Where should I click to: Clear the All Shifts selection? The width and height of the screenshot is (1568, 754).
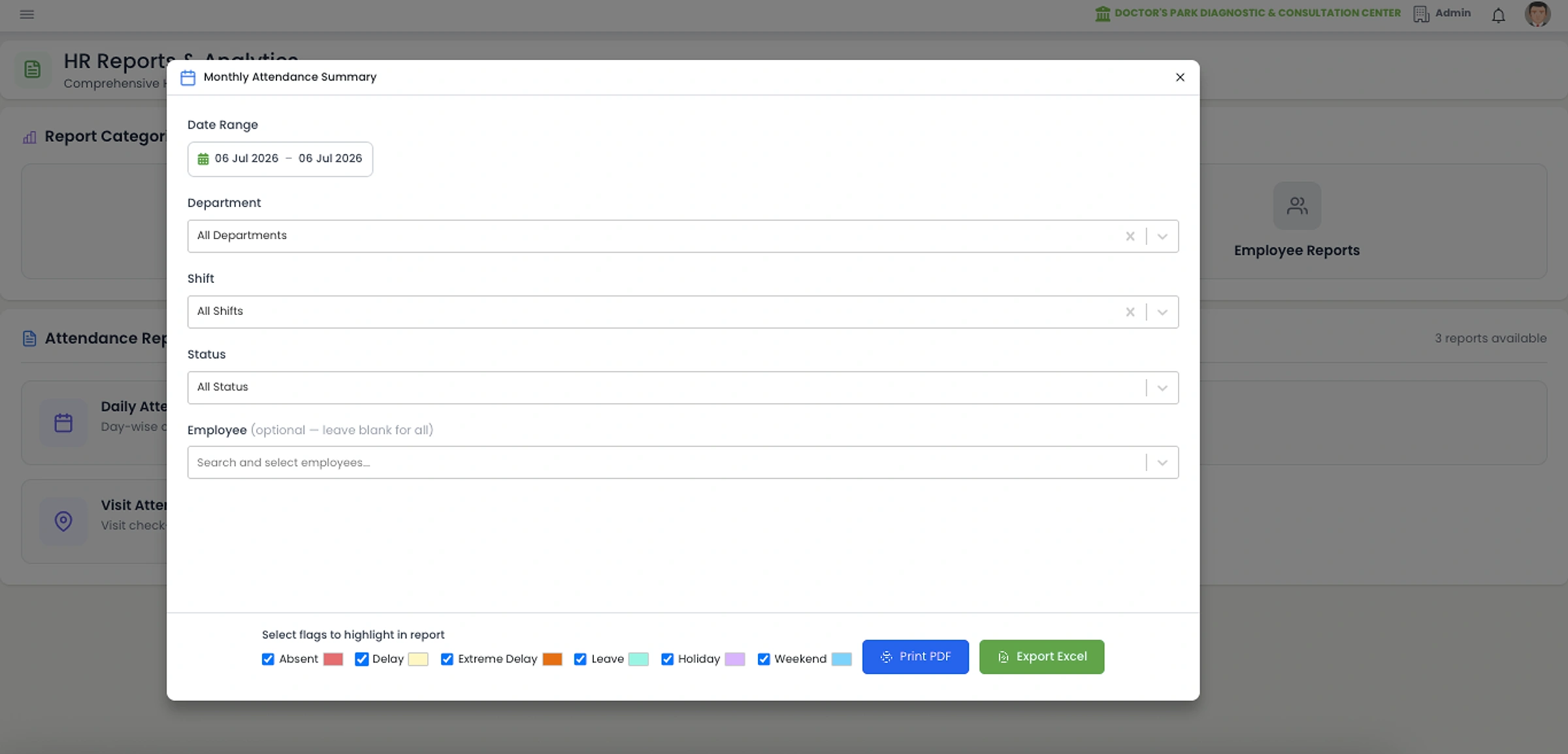[x=1130, y=312]
